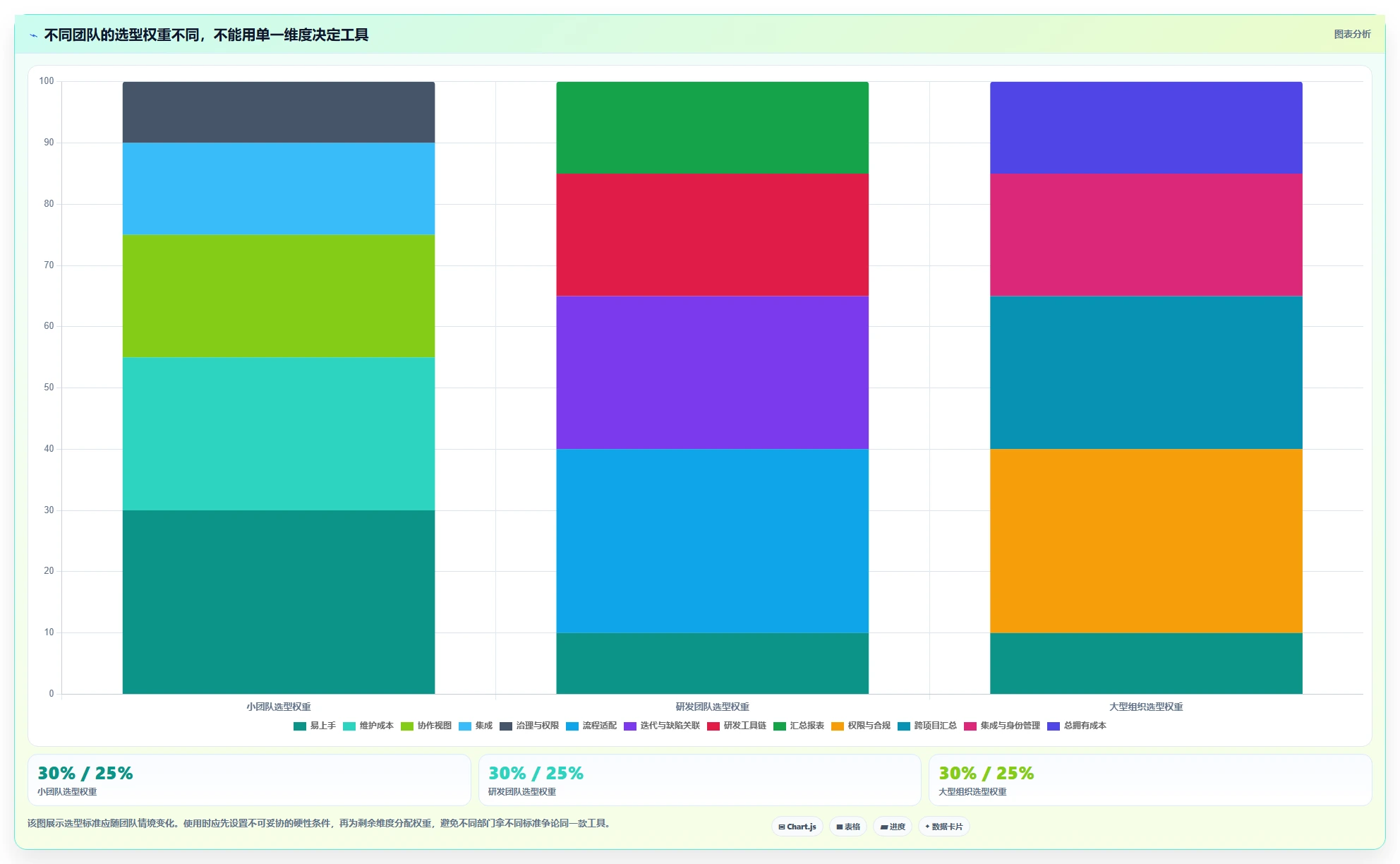Screen dimensions: 1400x864
Task: Click the caption starting 该图展示选型标准
Action: [320, 824]
